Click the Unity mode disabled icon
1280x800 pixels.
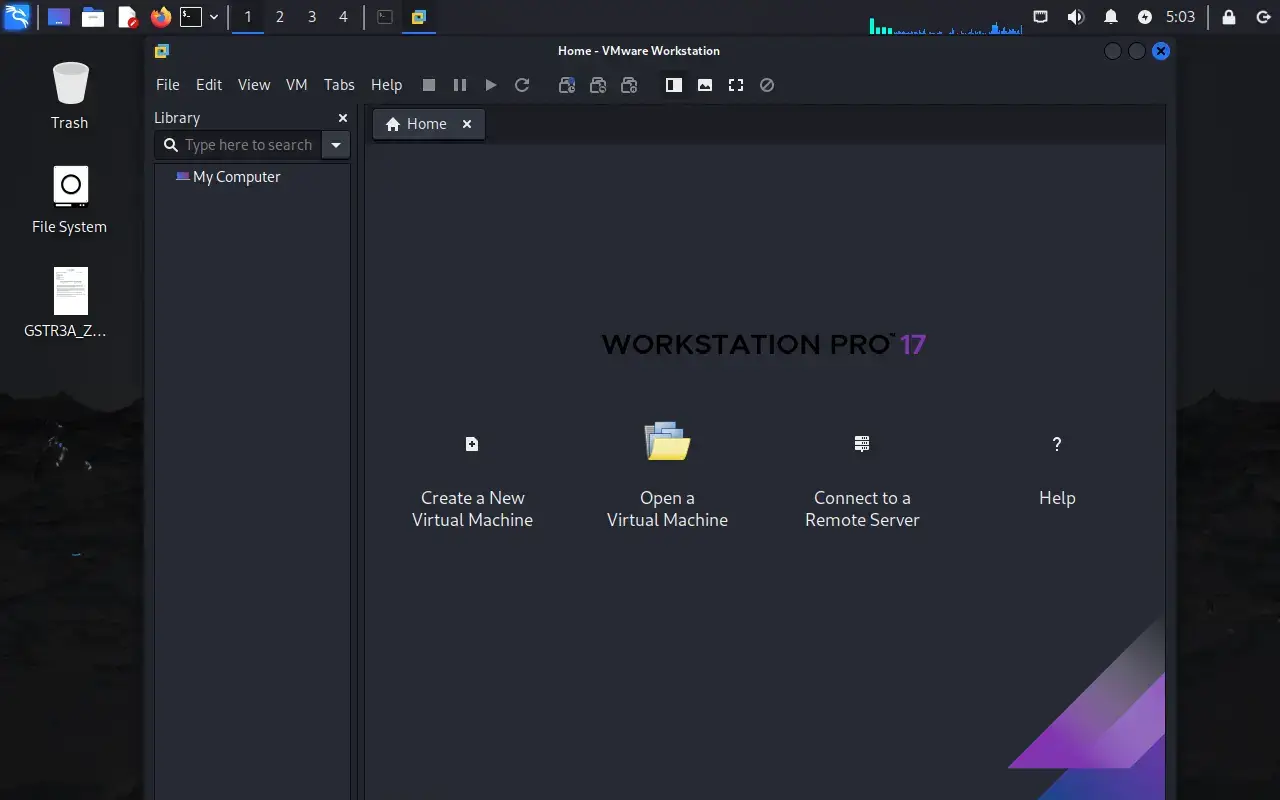point(767,85)
